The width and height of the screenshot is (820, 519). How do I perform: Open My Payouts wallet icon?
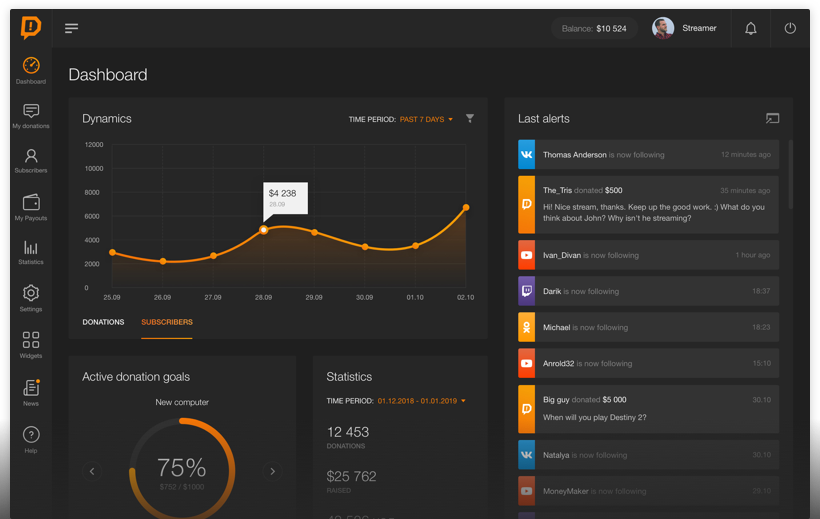(31, 207)
